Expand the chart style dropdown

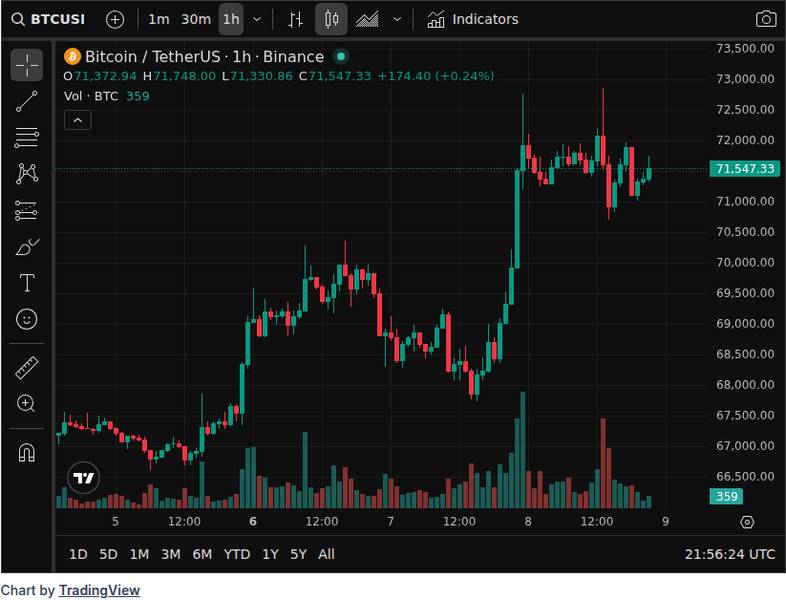[397, 20]
